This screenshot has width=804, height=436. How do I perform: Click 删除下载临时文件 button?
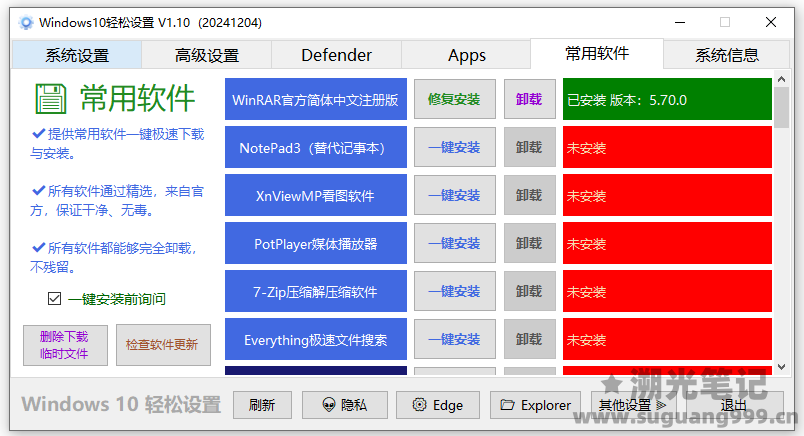65,345
